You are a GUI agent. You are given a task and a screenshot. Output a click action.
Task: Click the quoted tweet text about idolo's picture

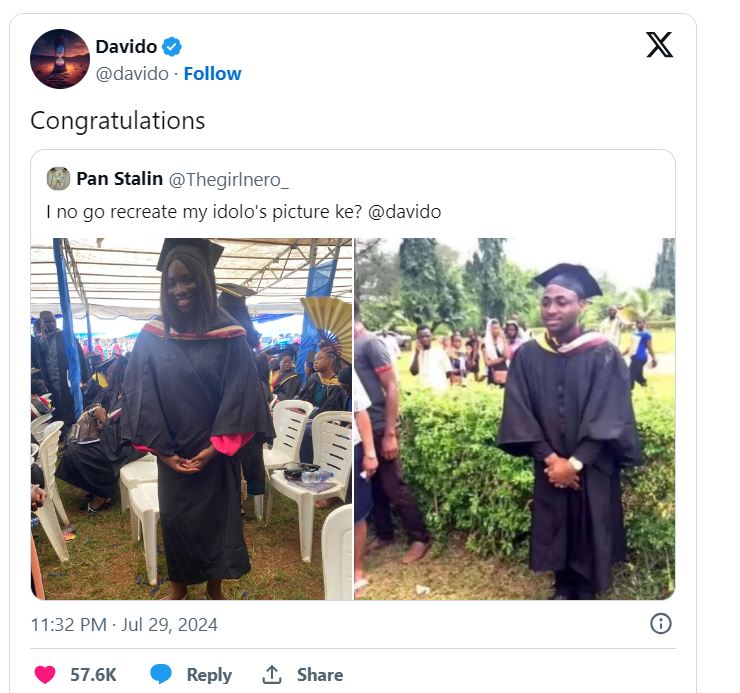(243, 212)
